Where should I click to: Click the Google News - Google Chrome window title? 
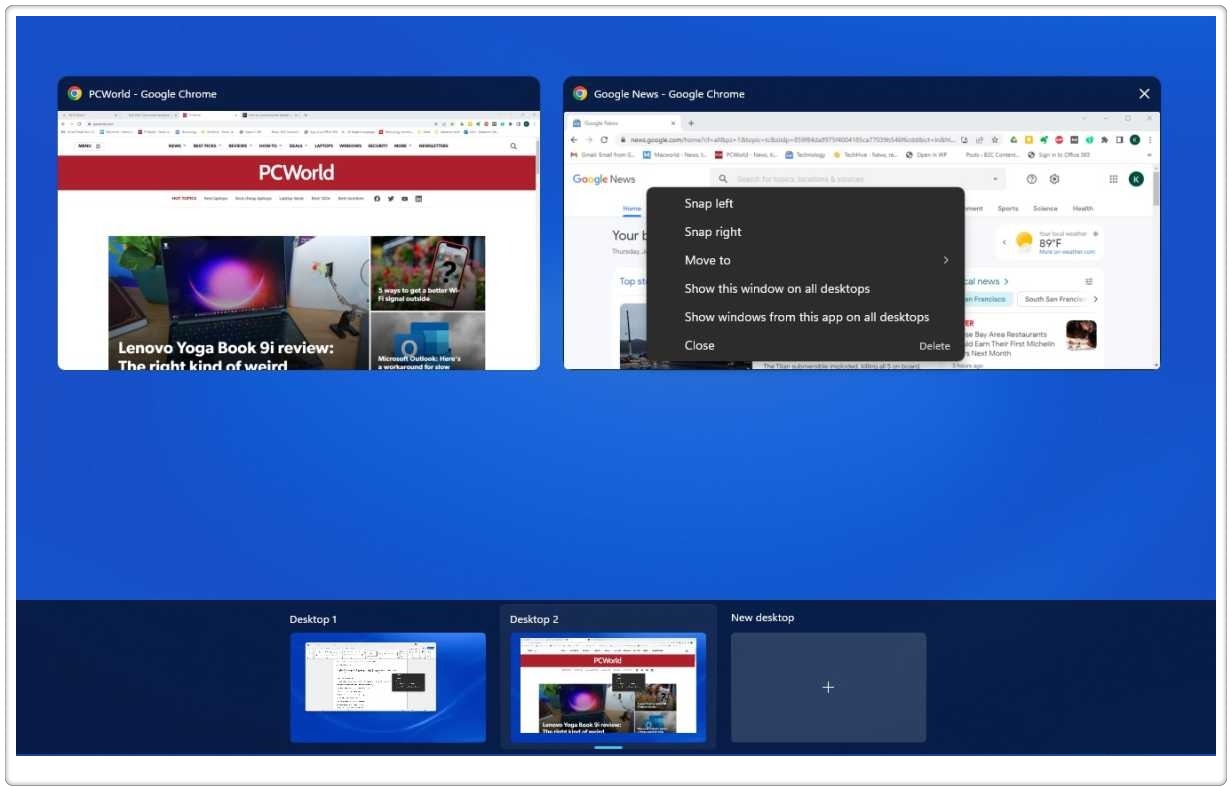[669, 94]
